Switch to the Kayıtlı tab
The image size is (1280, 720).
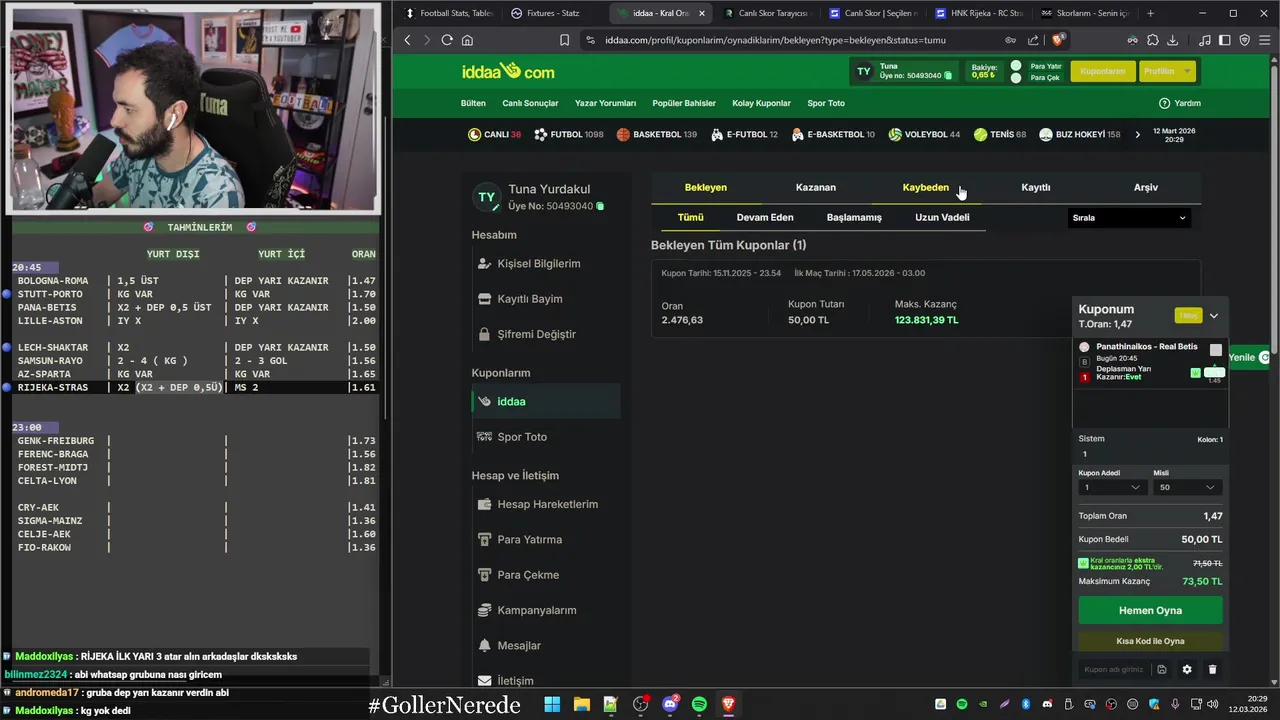1036,187
